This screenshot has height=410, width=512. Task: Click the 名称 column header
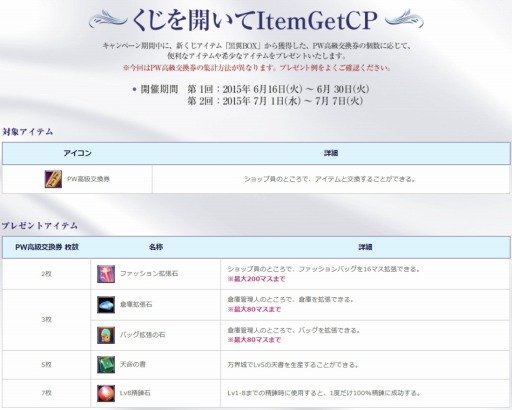pos(156,247)
